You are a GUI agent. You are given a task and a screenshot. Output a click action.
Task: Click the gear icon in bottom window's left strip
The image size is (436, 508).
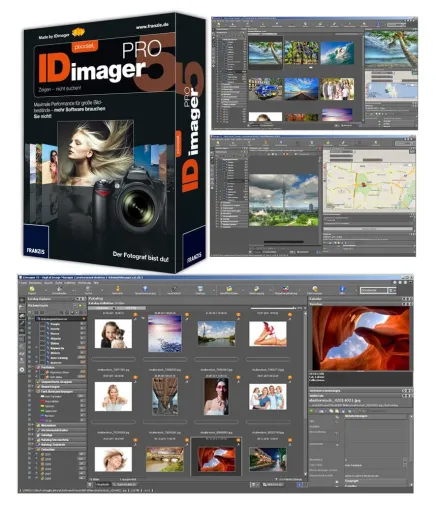pos(22,370)
